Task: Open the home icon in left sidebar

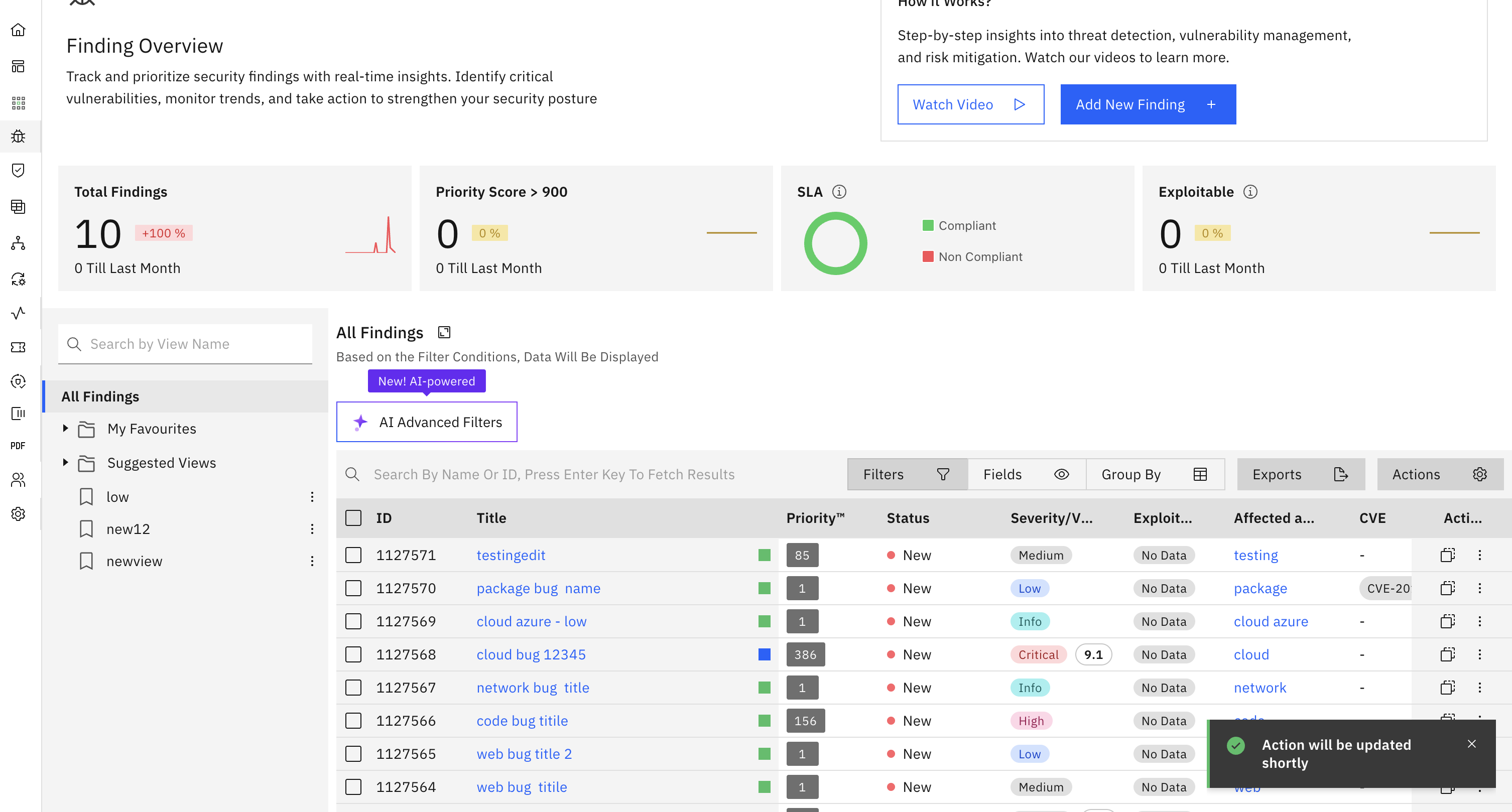Action: (18, 30)
